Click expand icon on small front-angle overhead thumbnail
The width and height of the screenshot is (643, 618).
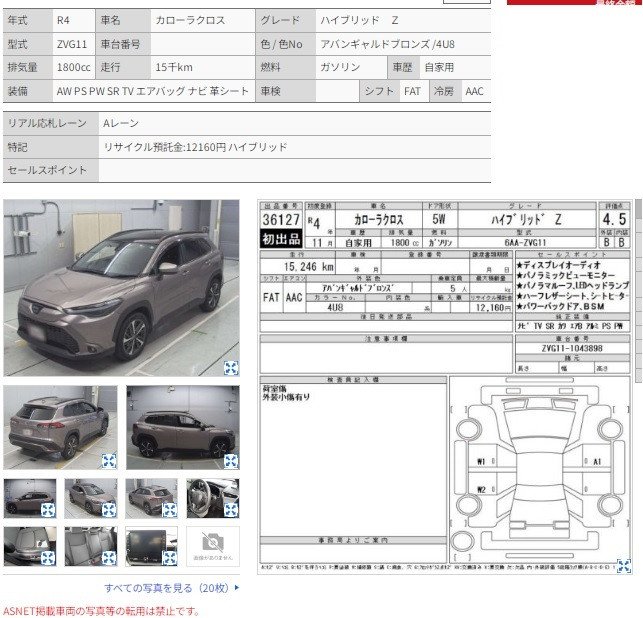coord(109,510)
